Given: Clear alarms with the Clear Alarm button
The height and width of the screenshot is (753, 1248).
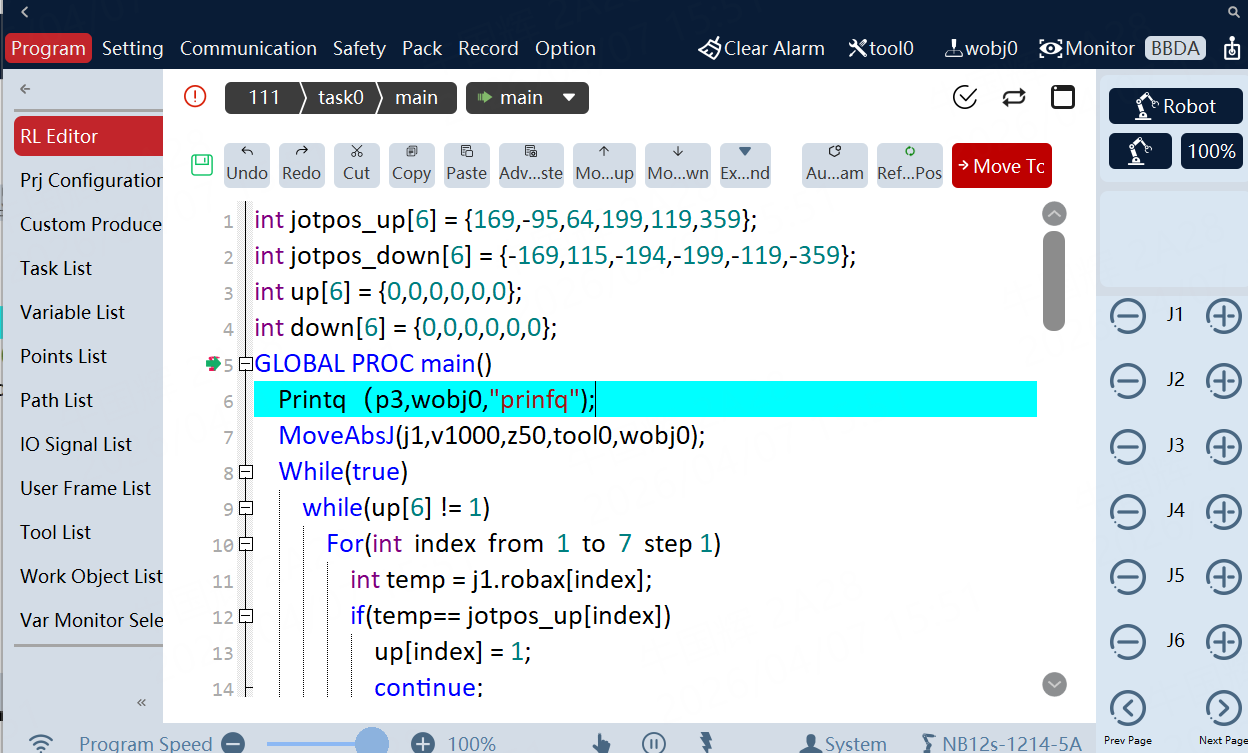Looking at the screenshot, I should click(761, 47).
